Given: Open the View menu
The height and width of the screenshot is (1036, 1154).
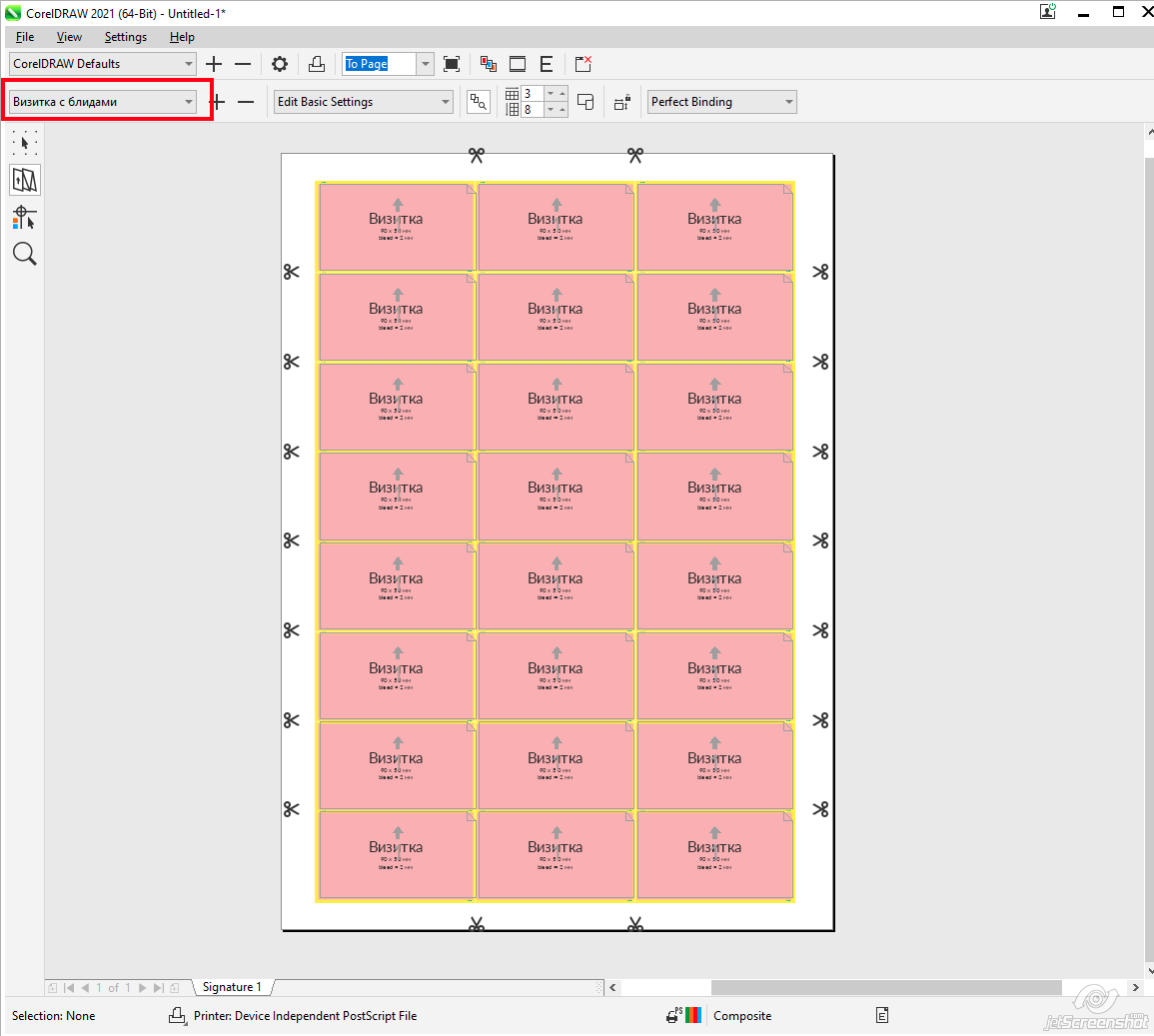Looking at the screenshot, I should click(x=69, y=37).
